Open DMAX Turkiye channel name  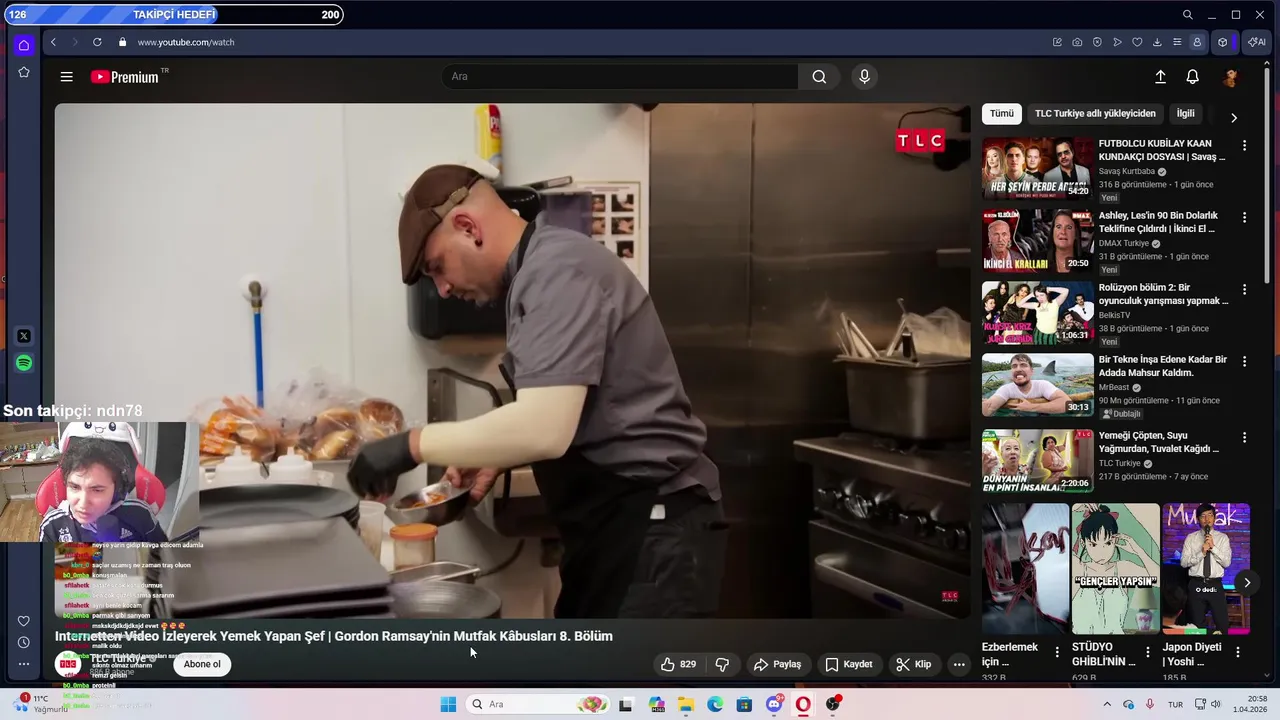tap(1124, 243)
